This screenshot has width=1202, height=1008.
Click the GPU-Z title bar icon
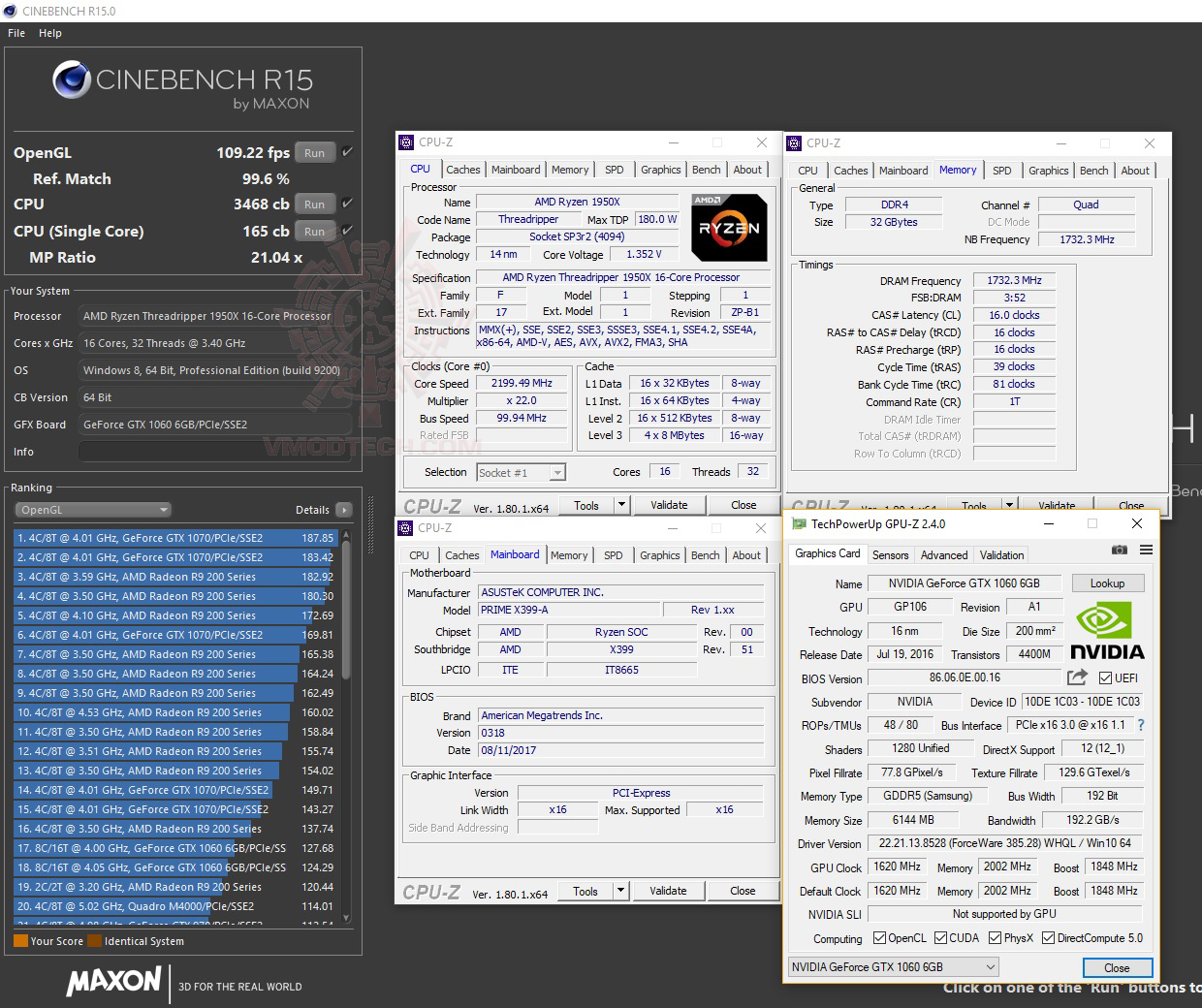(x=799, y=523)
